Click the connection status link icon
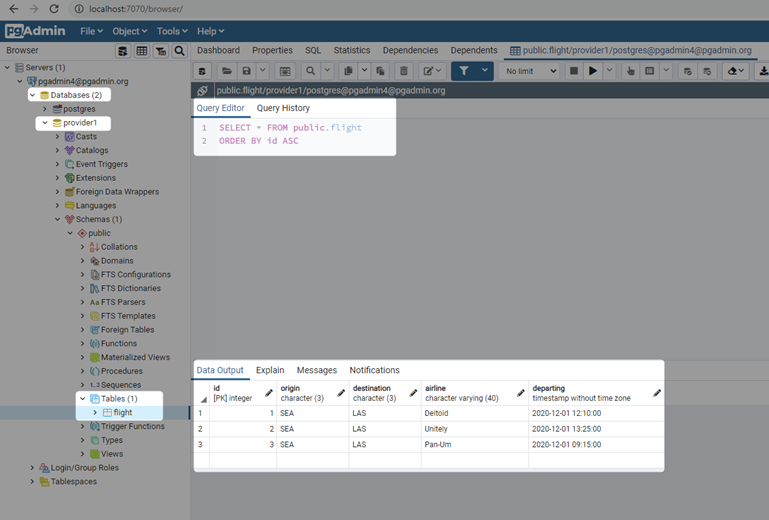 203,90
